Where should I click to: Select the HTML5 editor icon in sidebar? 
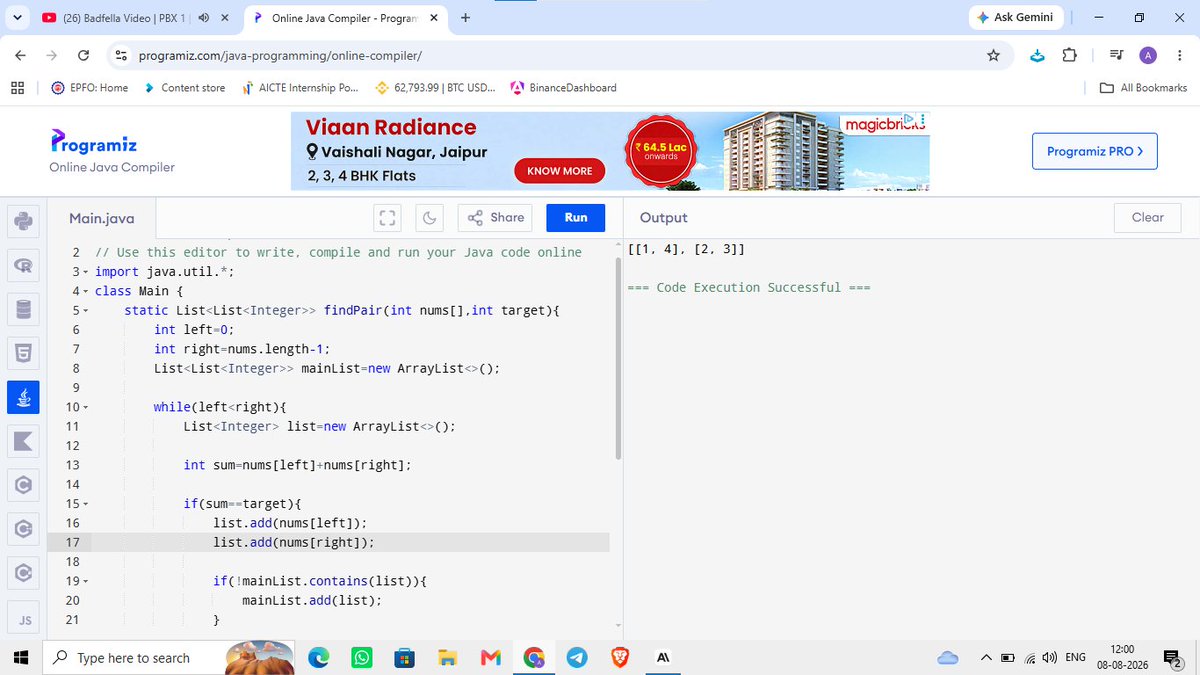click(x=23, y=353)
